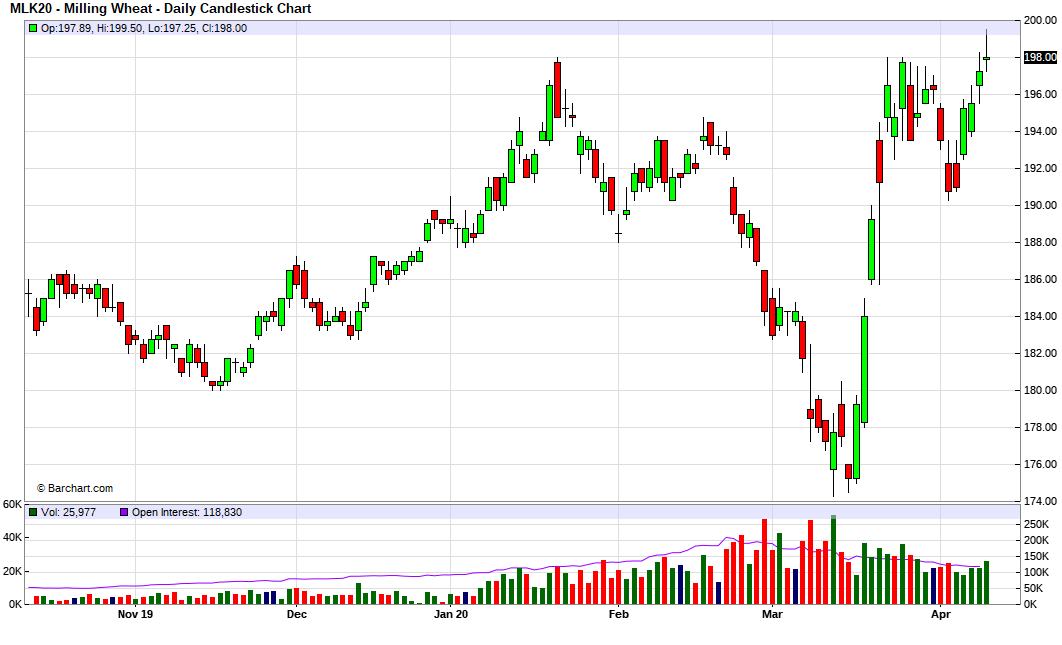Pick the Mar date axis label
Screen dimensions: 1062x645
point(772,615)
